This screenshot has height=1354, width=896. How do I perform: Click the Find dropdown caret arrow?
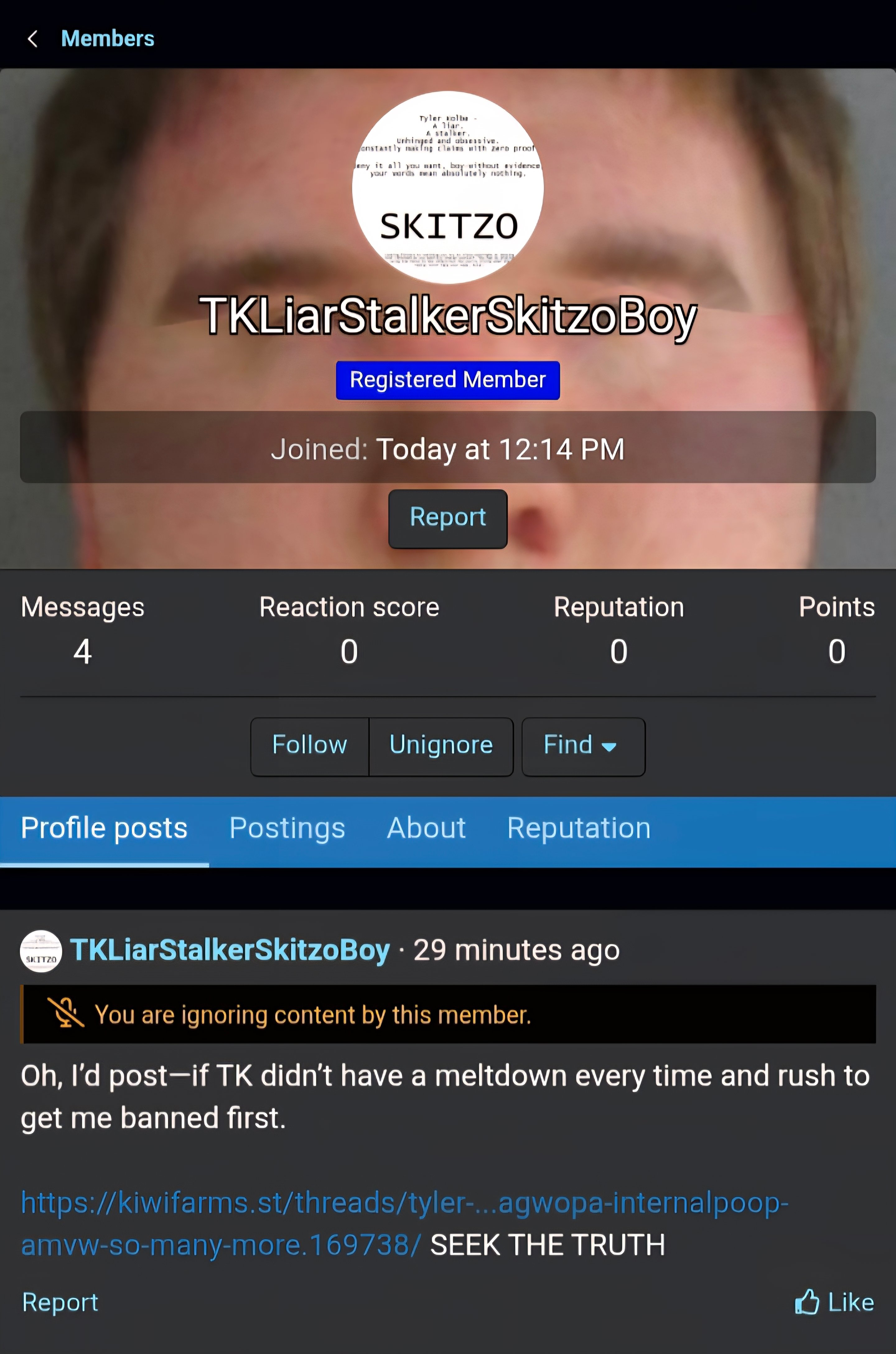(609, 747)
